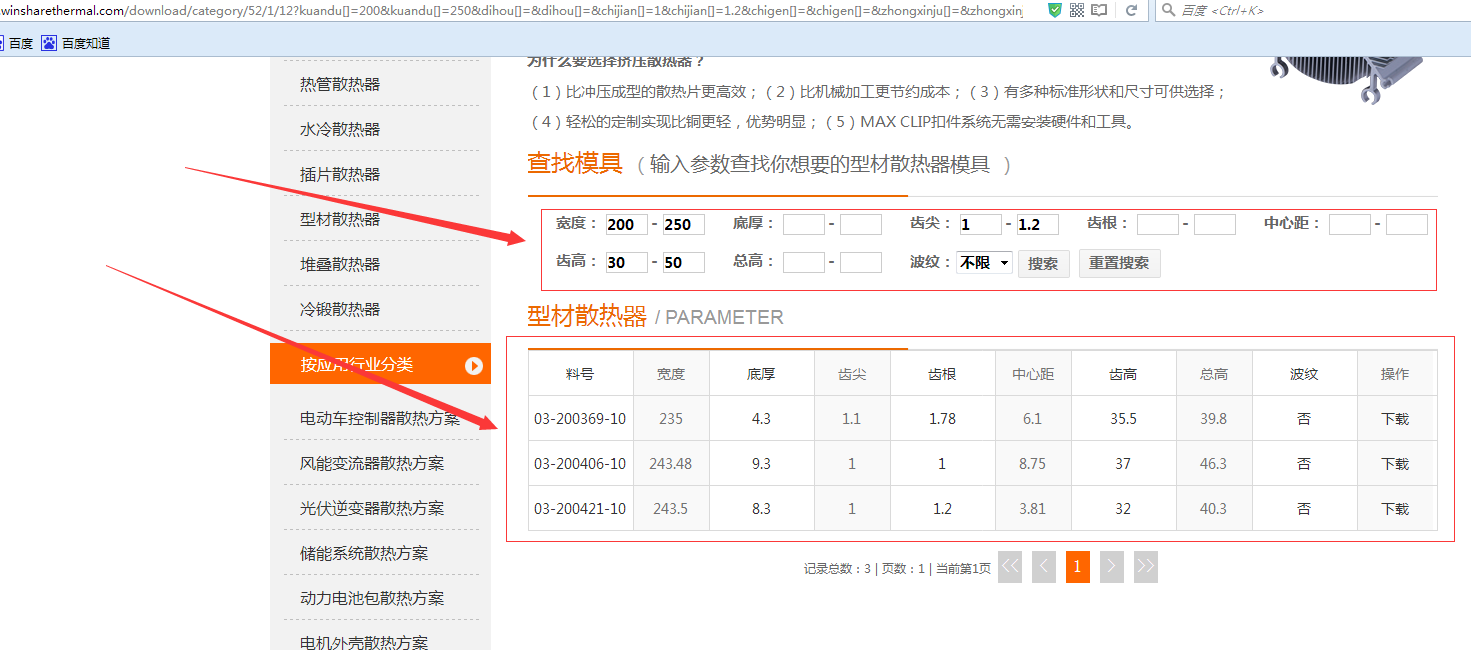This screenshot has height=650, width=1471.
Task: Select current page number 1
Action: (1077, 567)
